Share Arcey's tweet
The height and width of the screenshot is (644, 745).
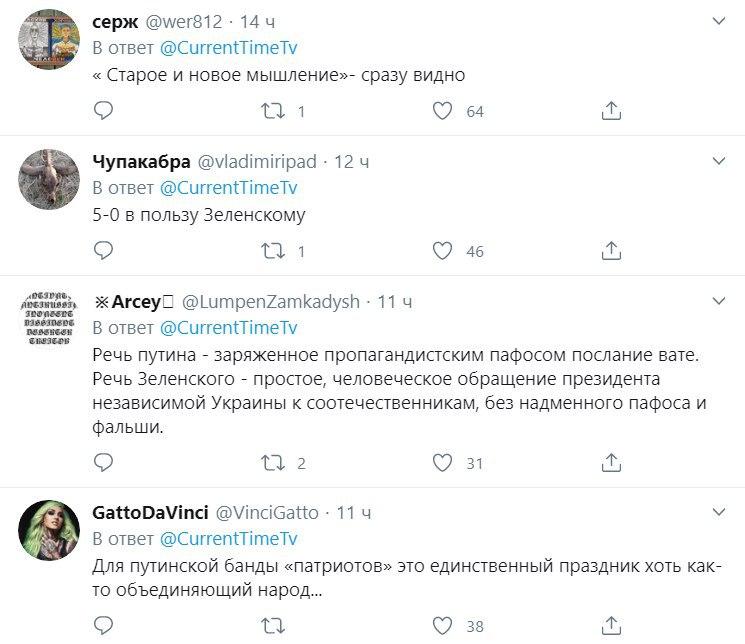click(612, 462)
